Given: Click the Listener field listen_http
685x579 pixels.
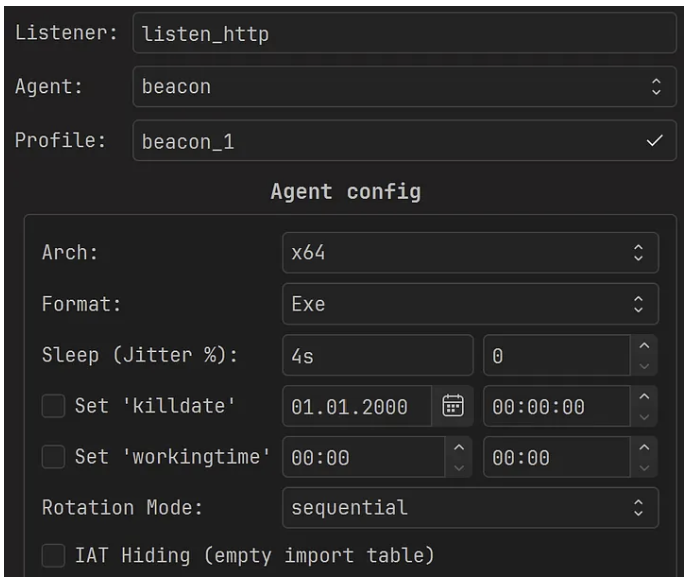Looking at the screenshot, I should [x=403, y=34].
